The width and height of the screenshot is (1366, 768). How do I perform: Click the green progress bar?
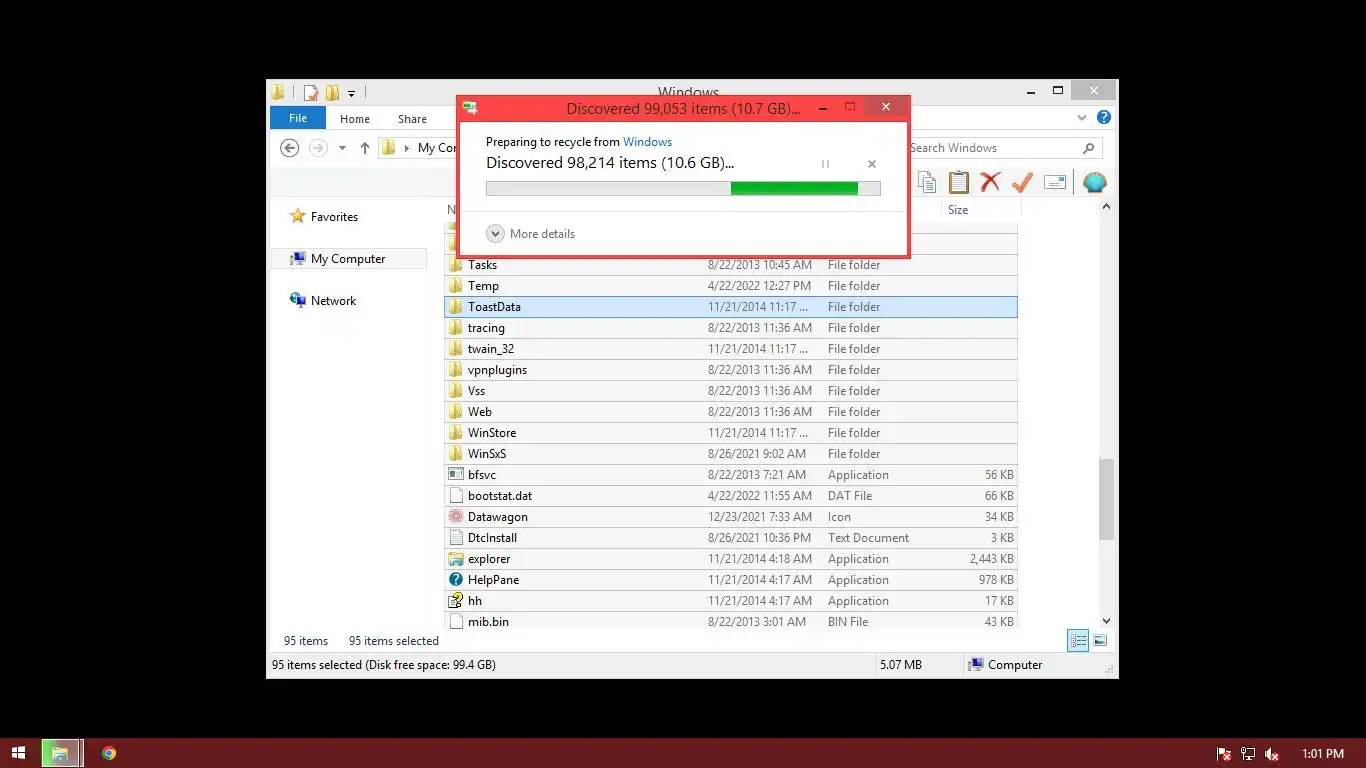[794, 188]
